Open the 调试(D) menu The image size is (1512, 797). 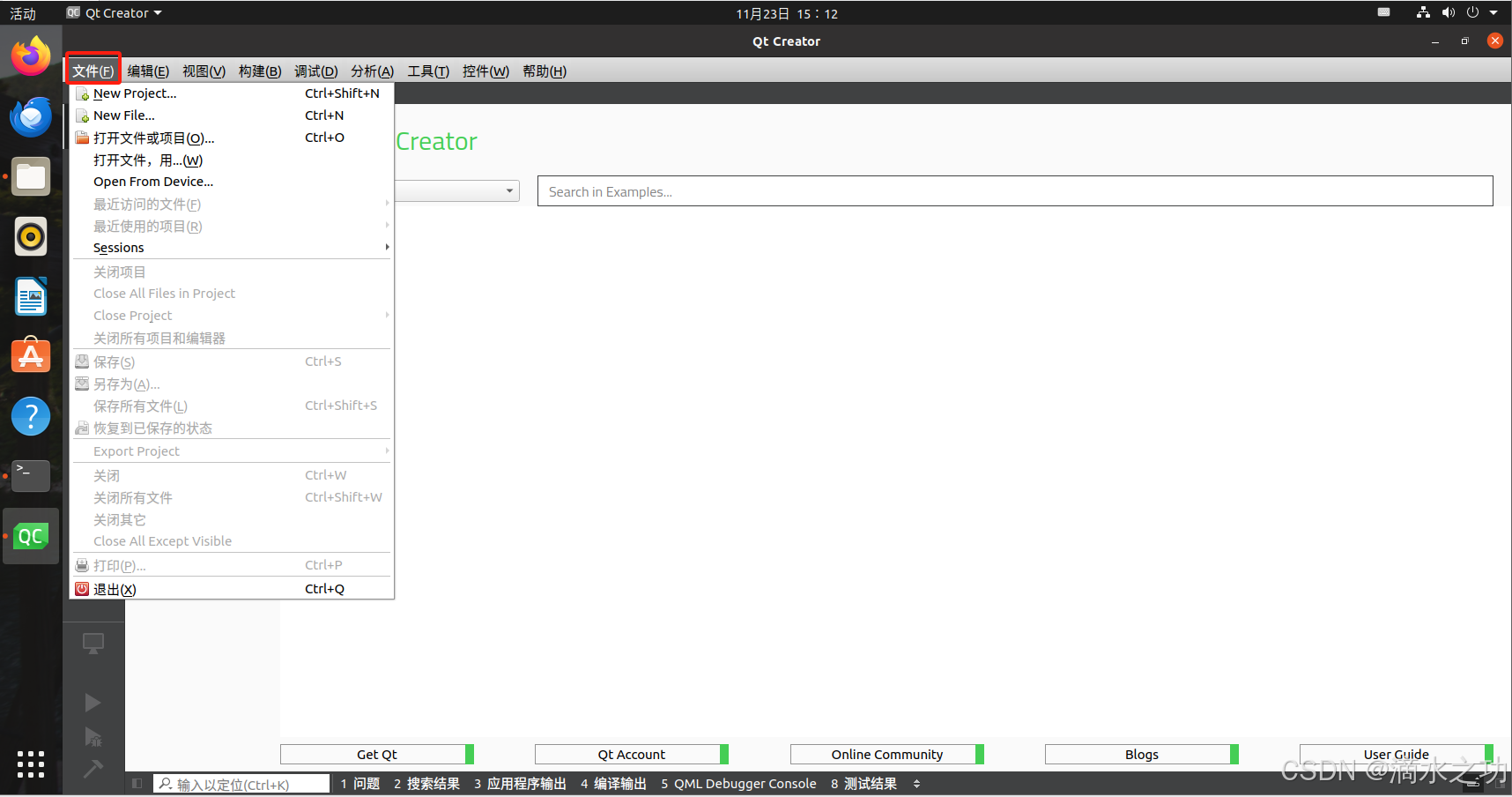pyautogui.click(x=316, y=71)
